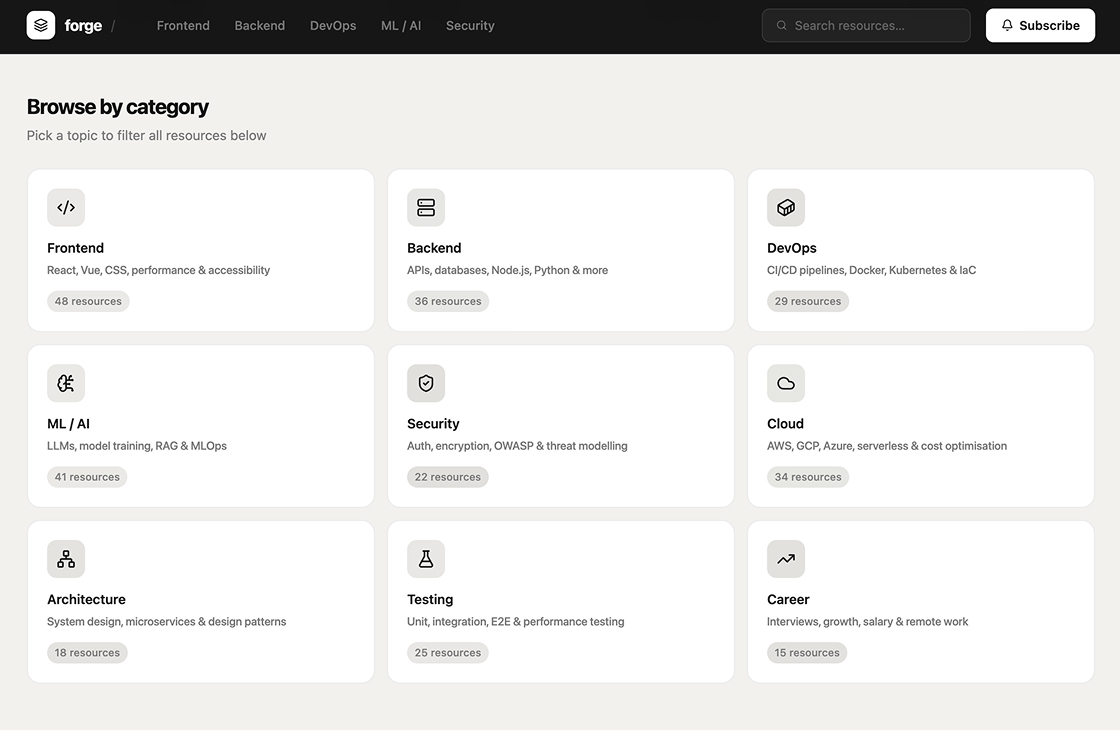
Task: Click the forge logo icon
Action: pyautogui.click(x=40, y=25)
